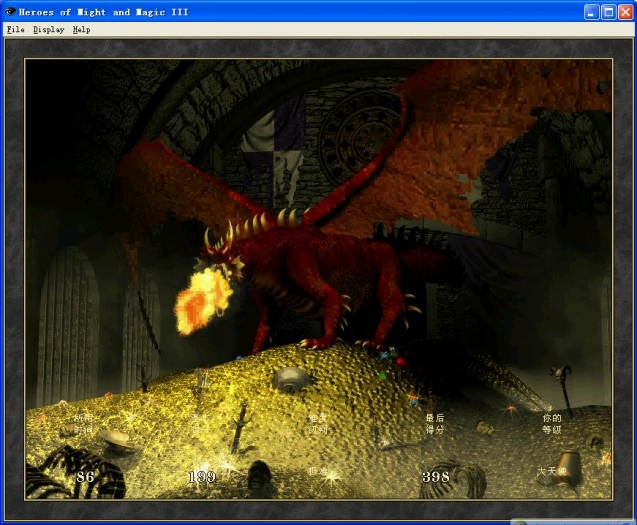This screenshot has width=637, height=525.
Task: Click the 大天使 rank title
Action: (x=551, y=471)
